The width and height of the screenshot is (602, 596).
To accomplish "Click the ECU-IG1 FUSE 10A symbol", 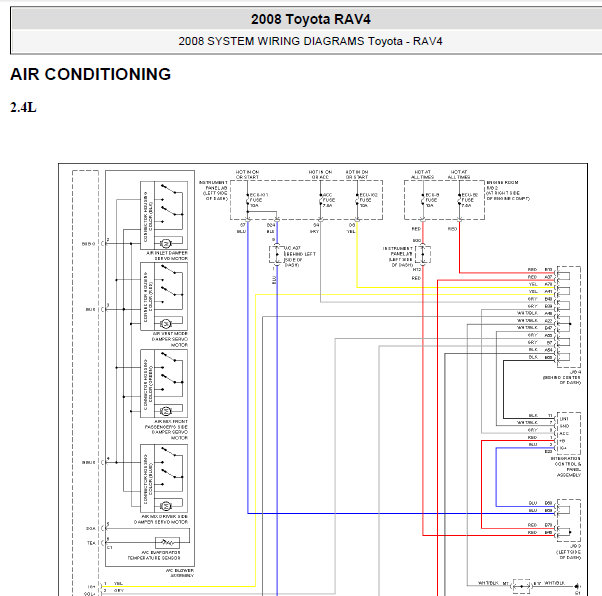I will (248, 200).
